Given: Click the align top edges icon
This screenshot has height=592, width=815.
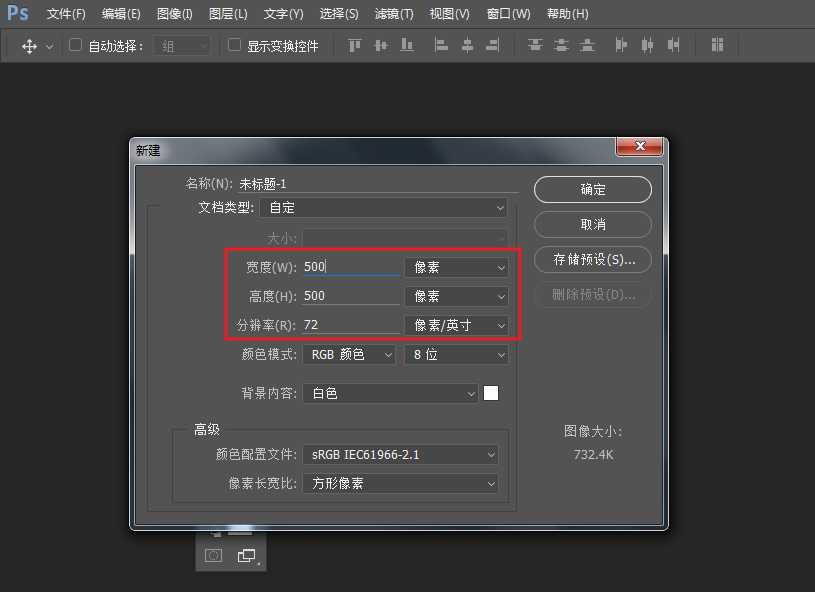Looking at the screenshot, I should [x=354, y=45].
